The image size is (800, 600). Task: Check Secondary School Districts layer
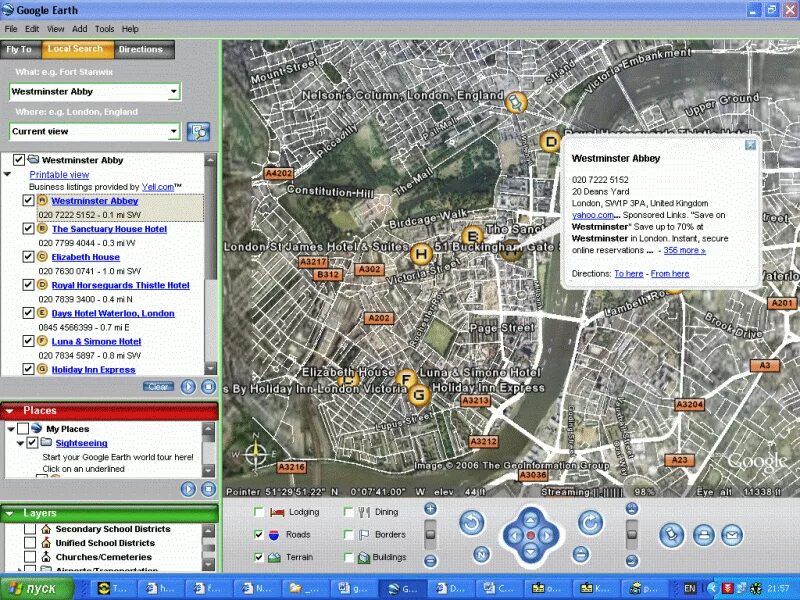point(30,529)
